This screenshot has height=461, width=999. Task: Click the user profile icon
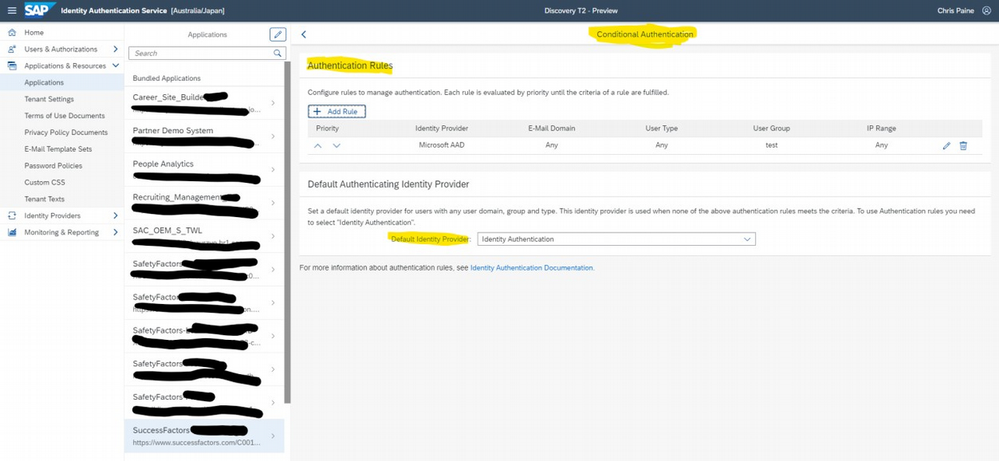tap(986, 10)
